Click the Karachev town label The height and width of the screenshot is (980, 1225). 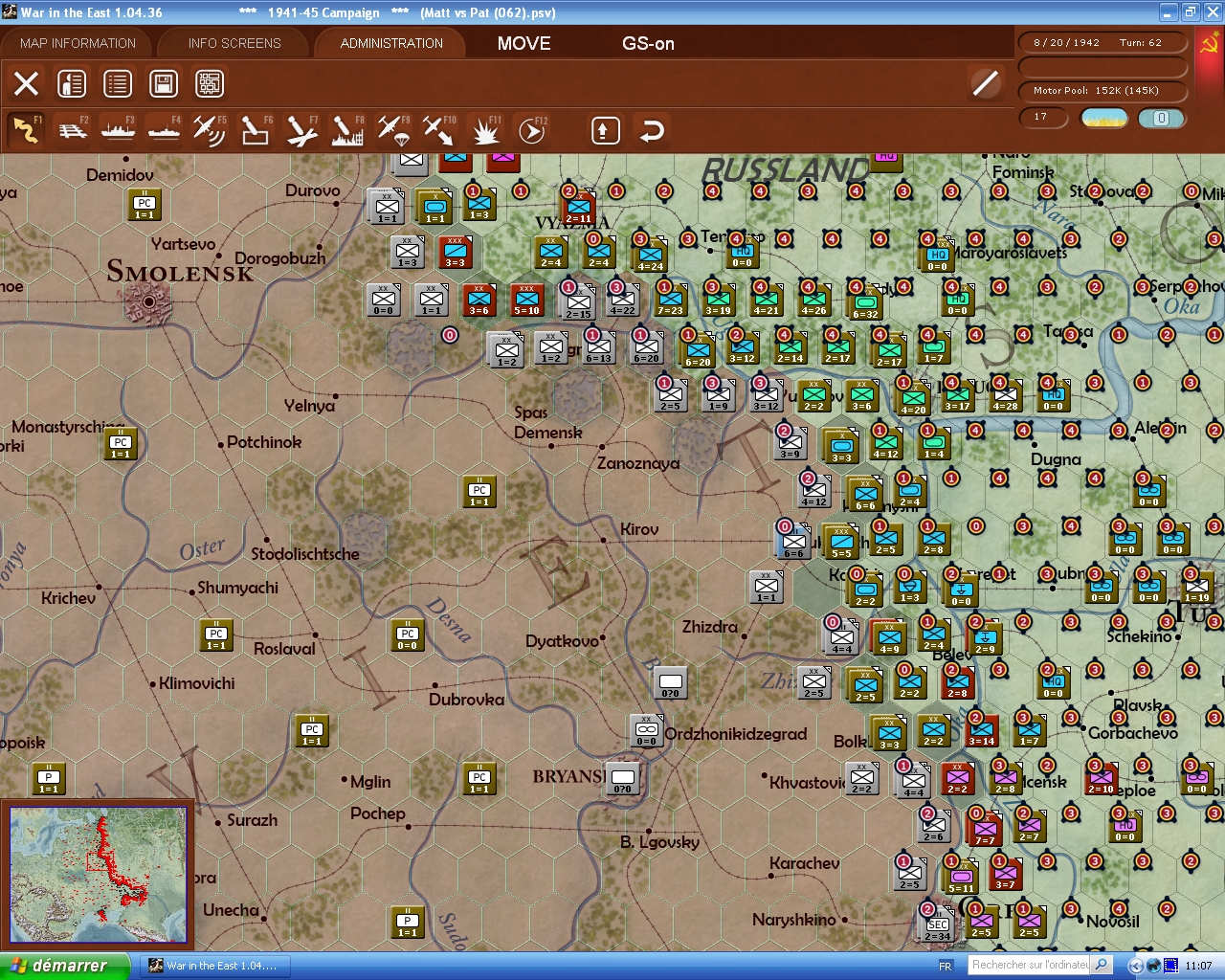click(x=805, y=863)
